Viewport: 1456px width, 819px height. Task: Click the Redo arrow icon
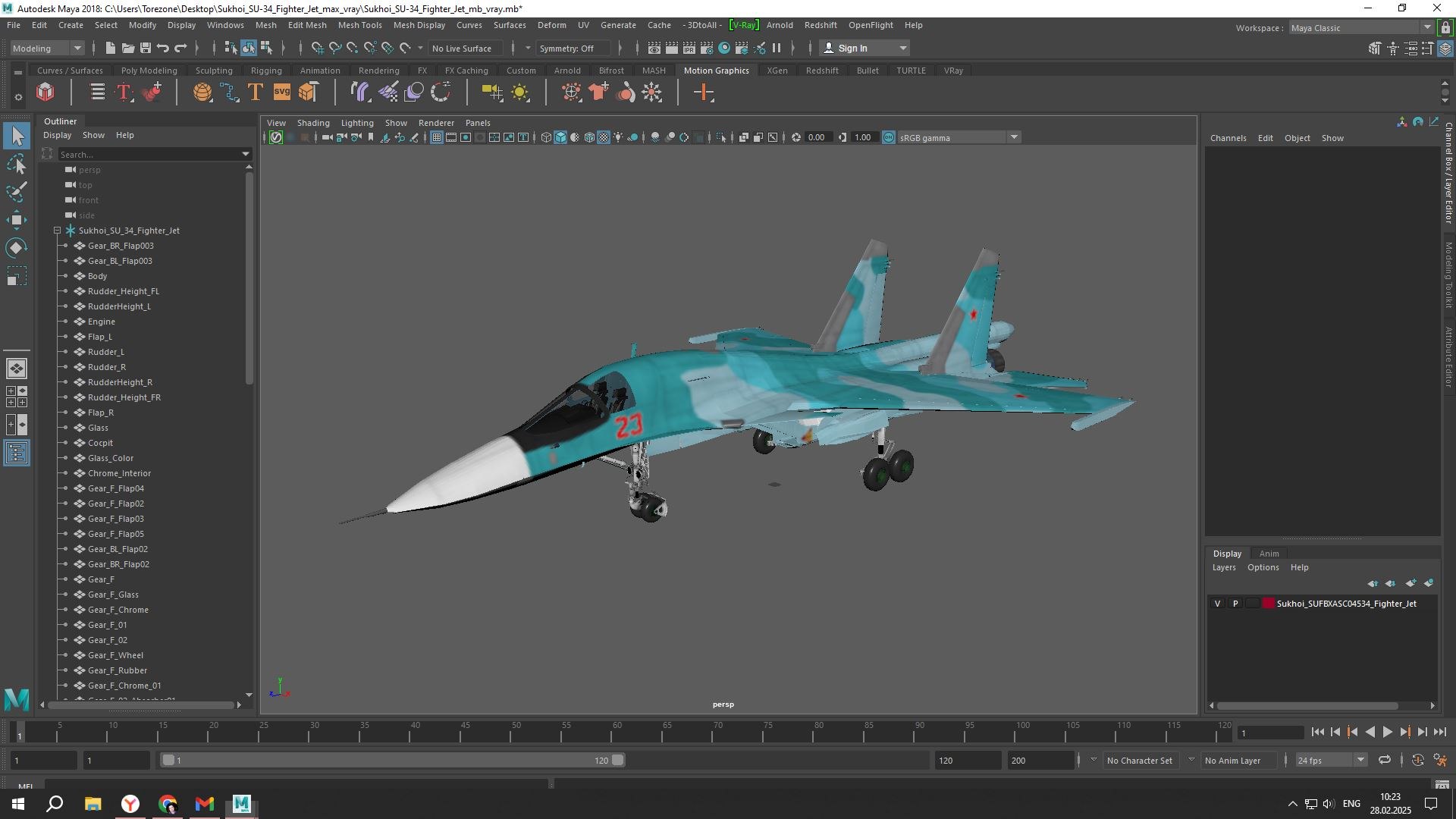pos(180,48)
